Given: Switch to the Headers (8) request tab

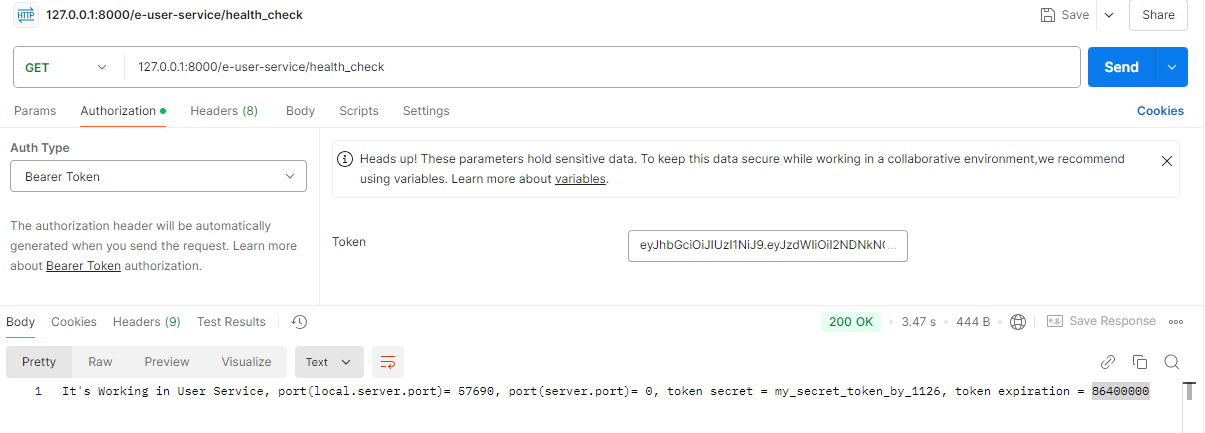Looking at the screenshot, I should (224, 111).
